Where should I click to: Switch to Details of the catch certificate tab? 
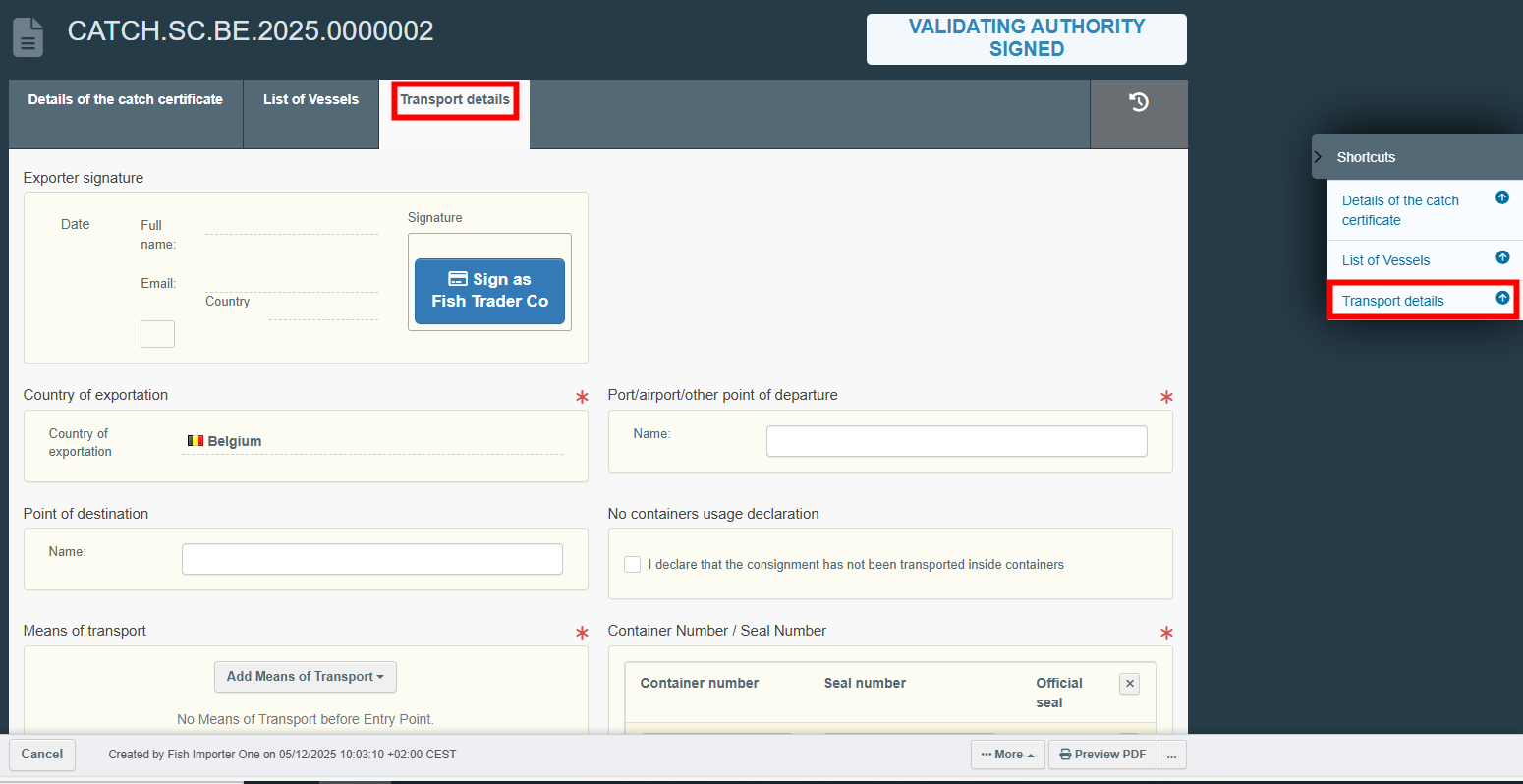[125, 100]
